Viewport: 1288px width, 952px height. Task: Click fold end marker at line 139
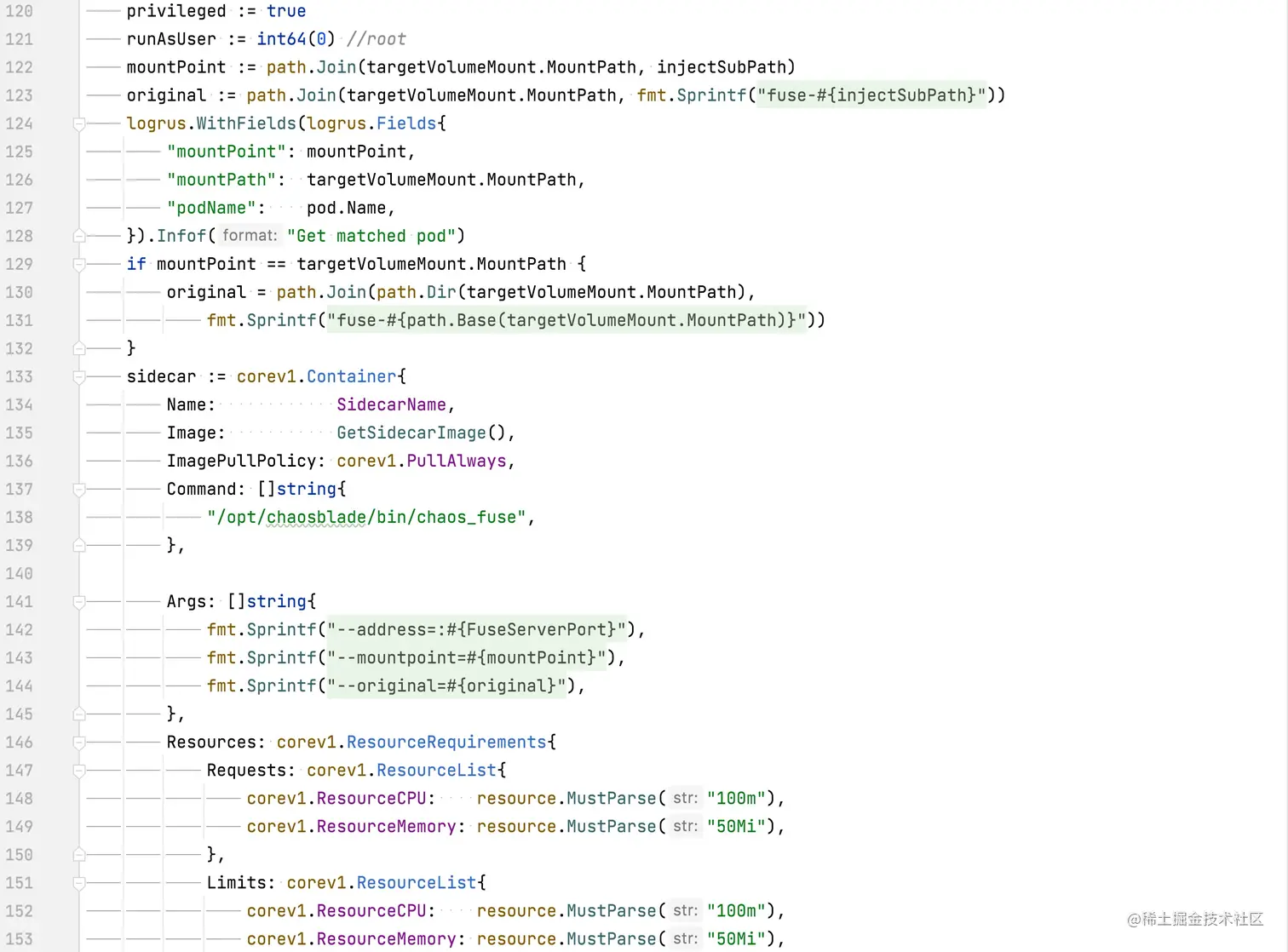click(x=78, y=545)
